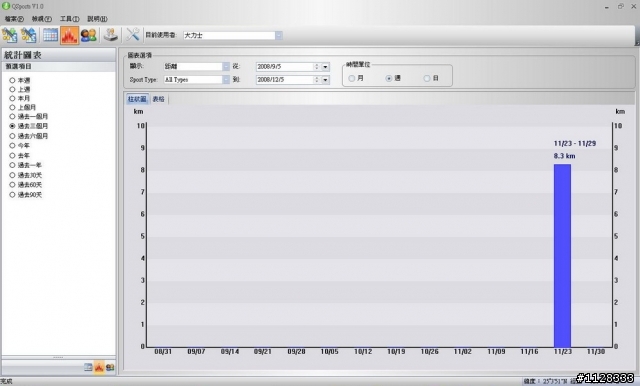This screenshot has width=640, height=386.
Task: Select the 上週 radio option
Action: point(20,89)
